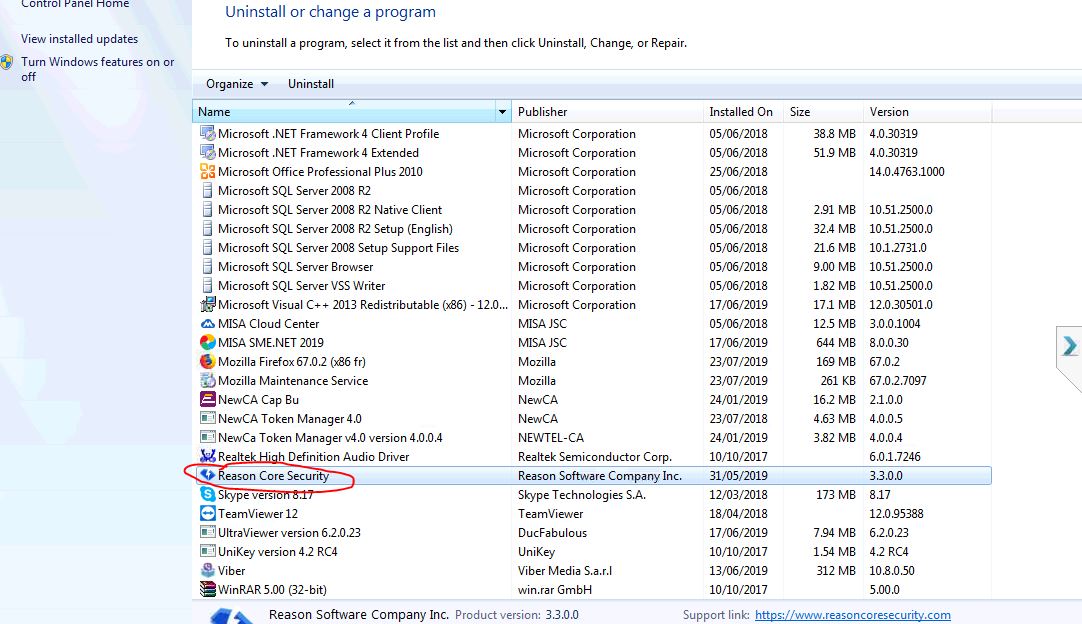Viewport: 1082px width, 624px height.
Task: Click the WinRAR 5.00 (32-bit) icon
Action: (x=207, y=589)
